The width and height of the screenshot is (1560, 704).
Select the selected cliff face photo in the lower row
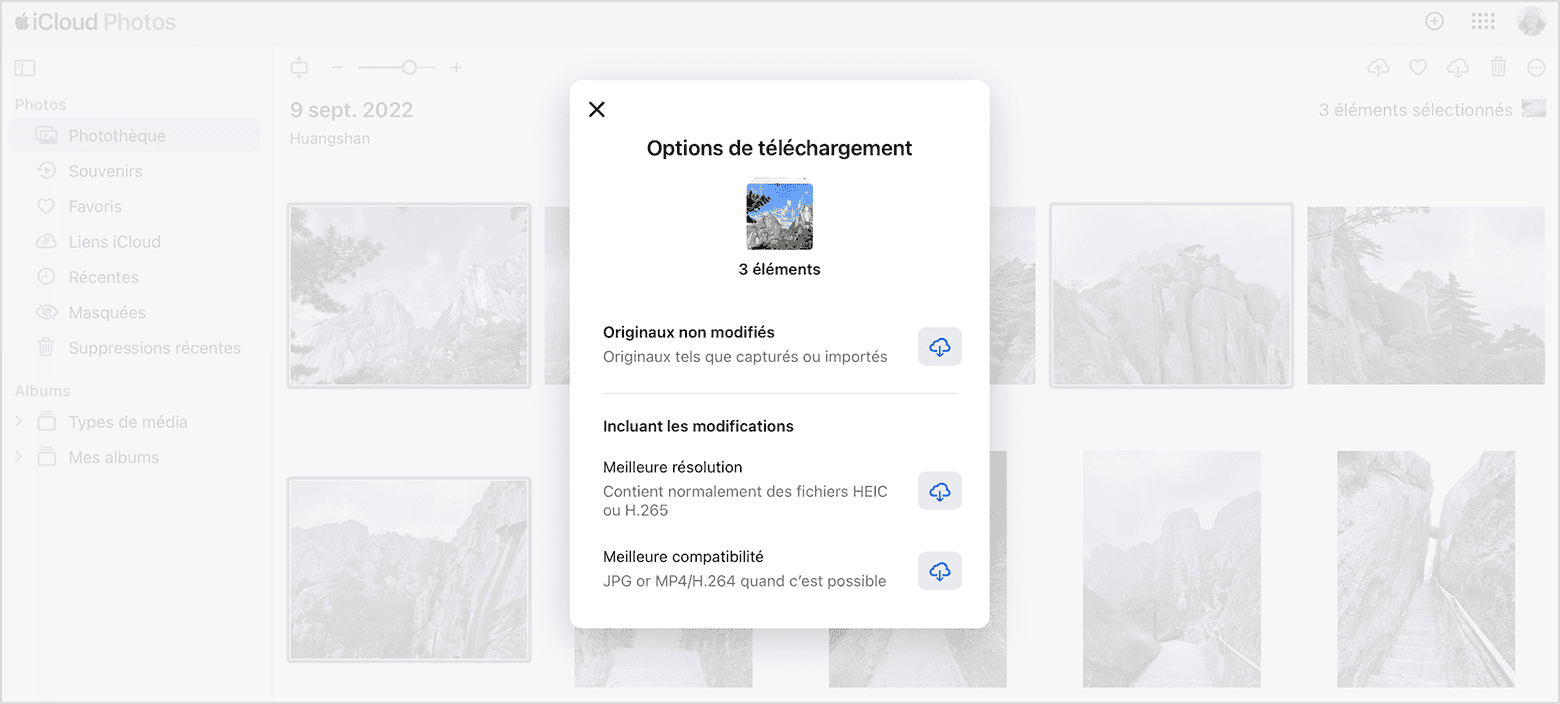pyautogui.click(x=409, y=569)
